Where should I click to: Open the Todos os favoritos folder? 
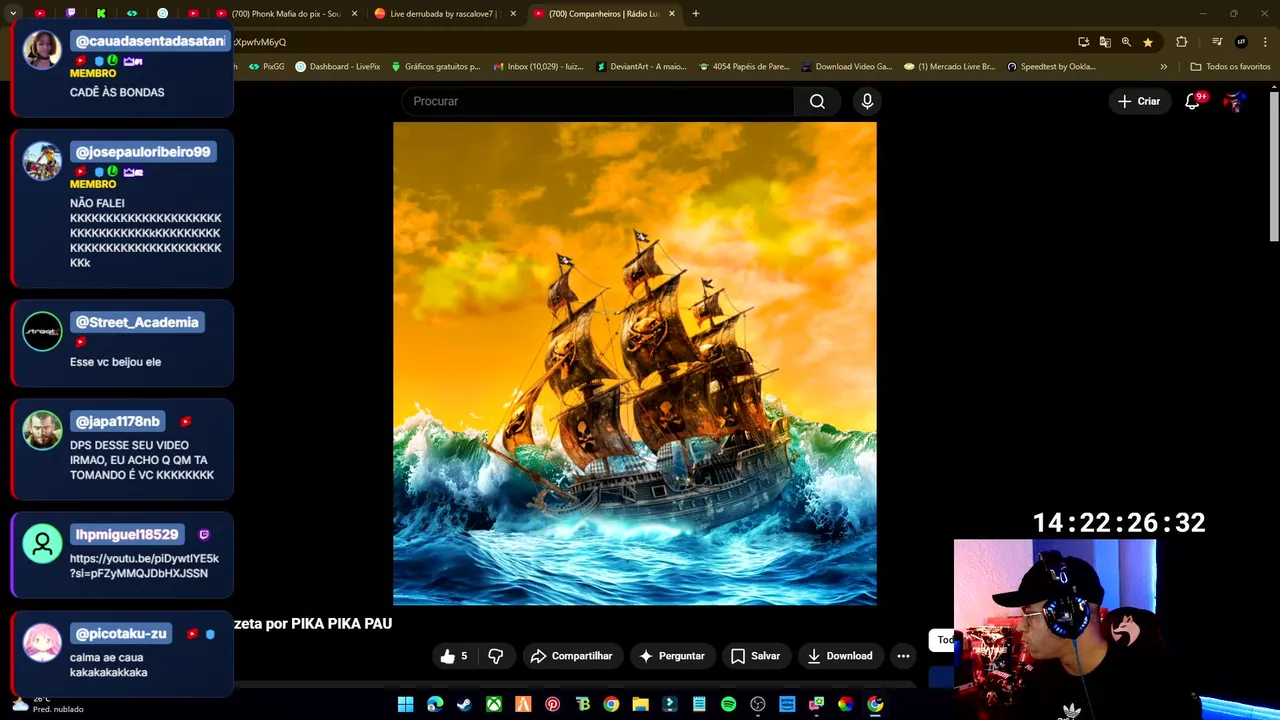(x=1230, y=67)
